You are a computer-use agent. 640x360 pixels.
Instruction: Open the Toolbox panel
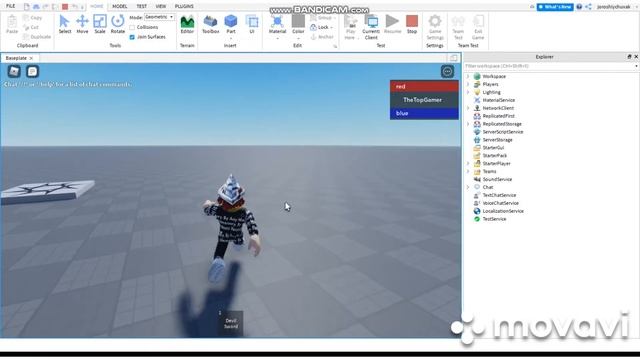(x=211, y=24)
